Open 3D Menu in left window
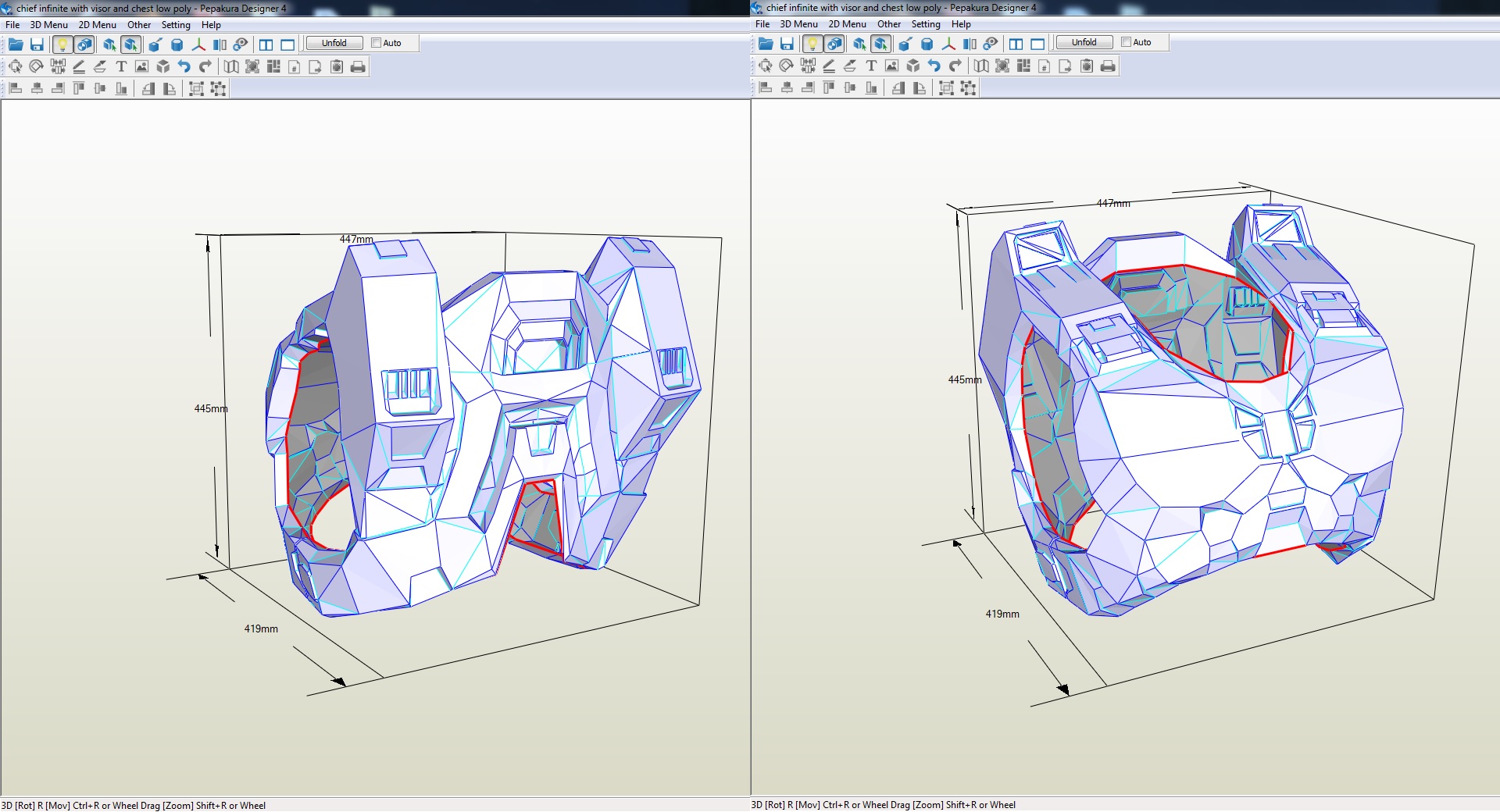The width and height of the screenshot is (1500, 812). click(48, 25)
